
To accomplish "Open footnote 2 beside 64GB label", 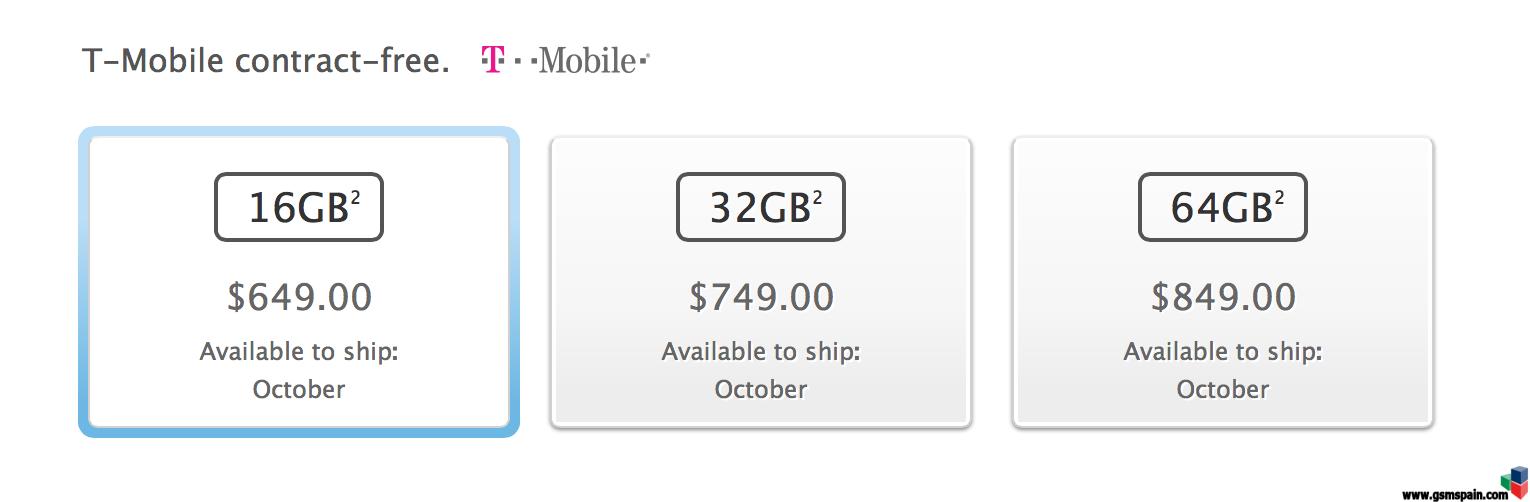I will click(x=1279, y=196).
